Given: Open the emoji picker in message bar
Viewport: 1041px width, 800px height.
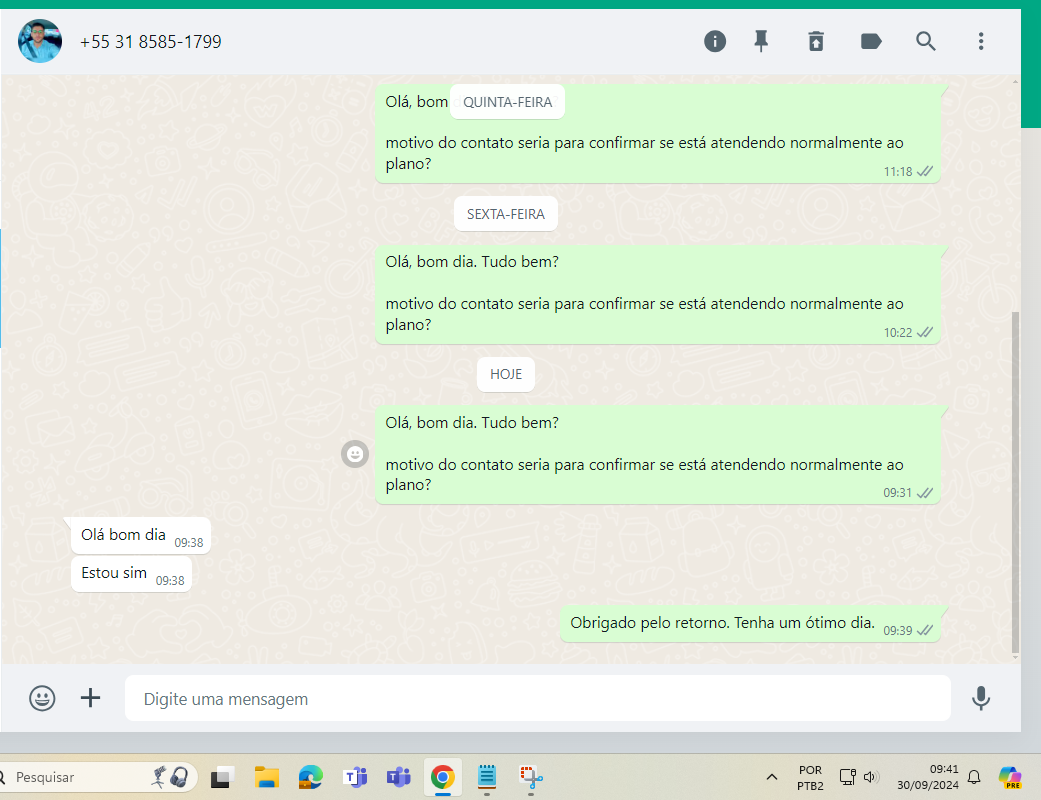Looking at the screenshot, I should click(42, 698).
